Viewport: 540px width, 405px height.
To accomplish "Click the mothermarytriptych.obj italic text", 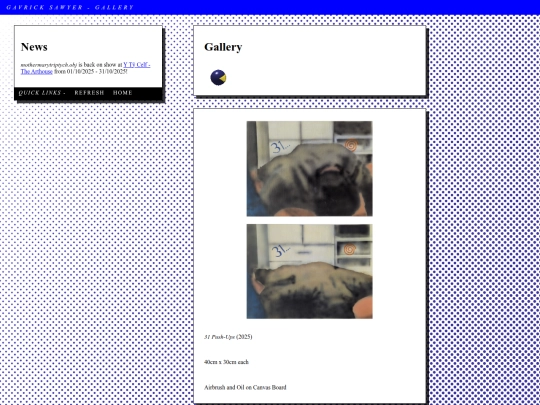I will pyautogui.click(x=49, y=65).
